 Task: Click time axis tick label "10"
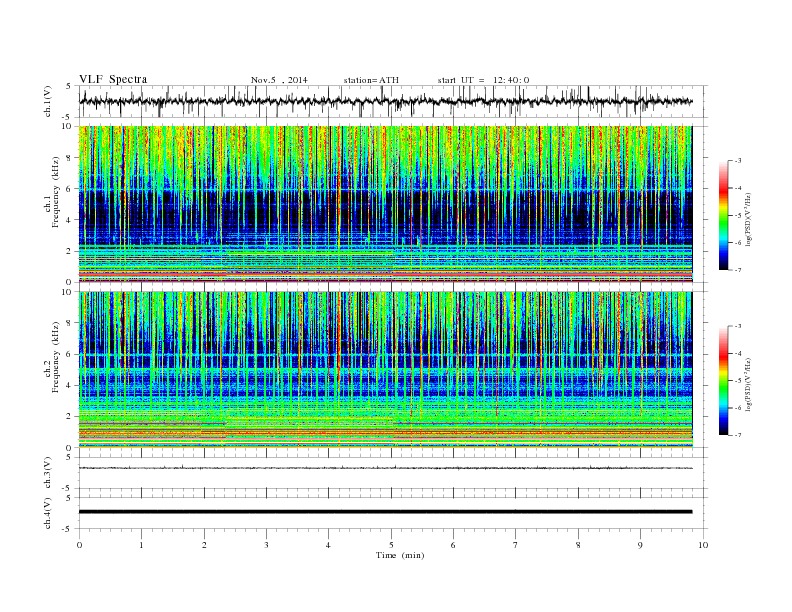click(703, 545)
